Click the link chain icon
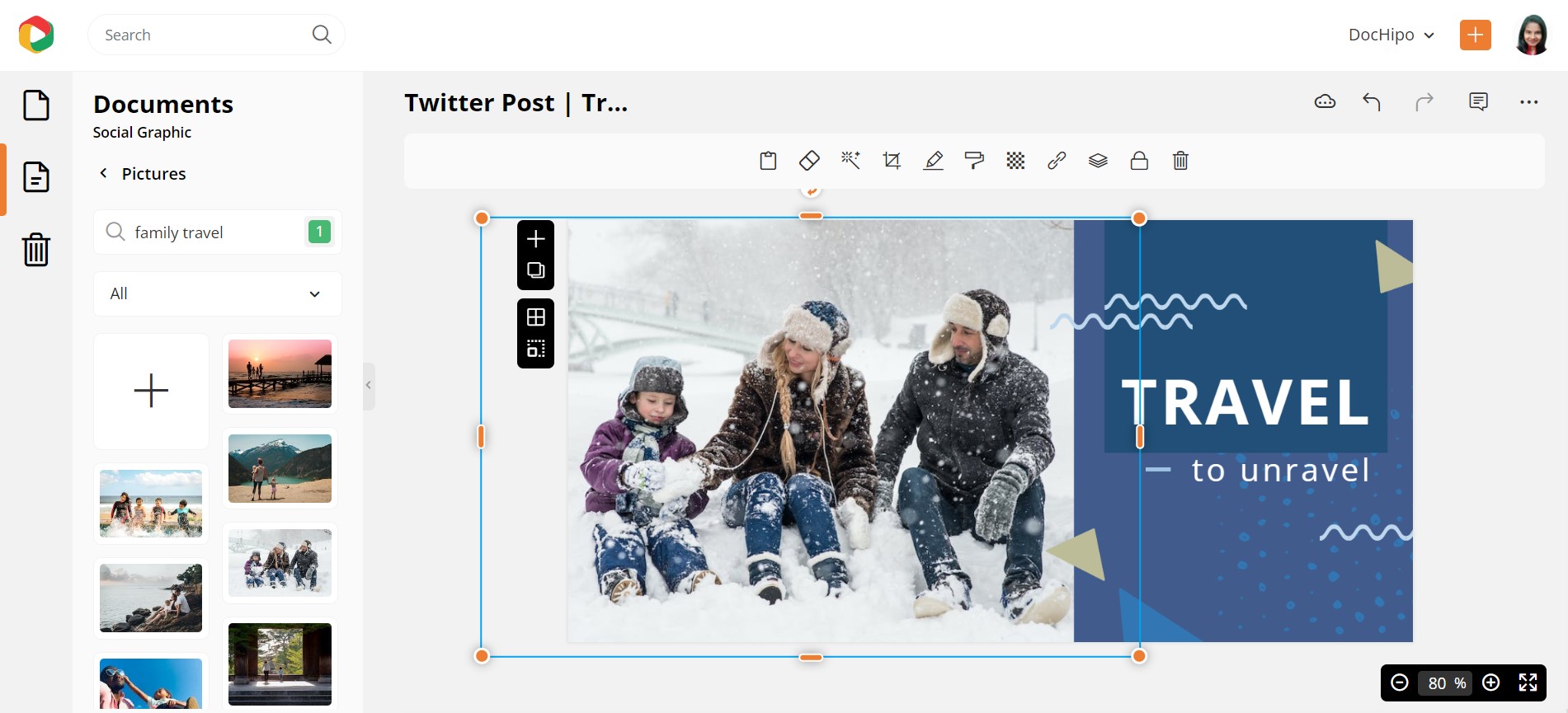Image resolution: width=1568 pixels, height=713 pixels. point(1057,161)
